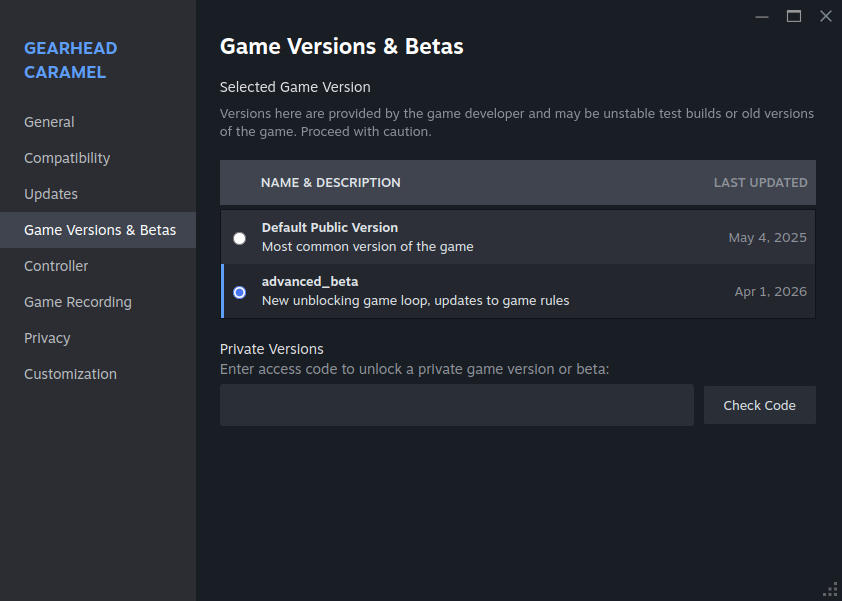
Task: Open the General settings tab
Action: [49, 122]
